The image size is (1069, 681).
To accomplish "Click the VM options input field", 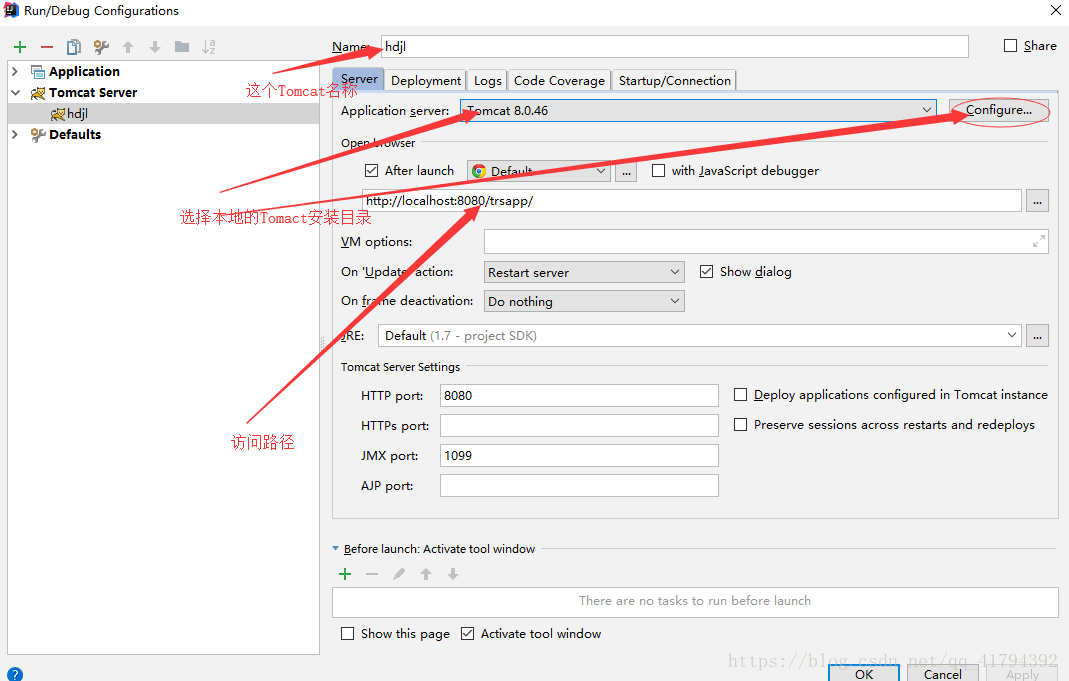I will [766, 241].
